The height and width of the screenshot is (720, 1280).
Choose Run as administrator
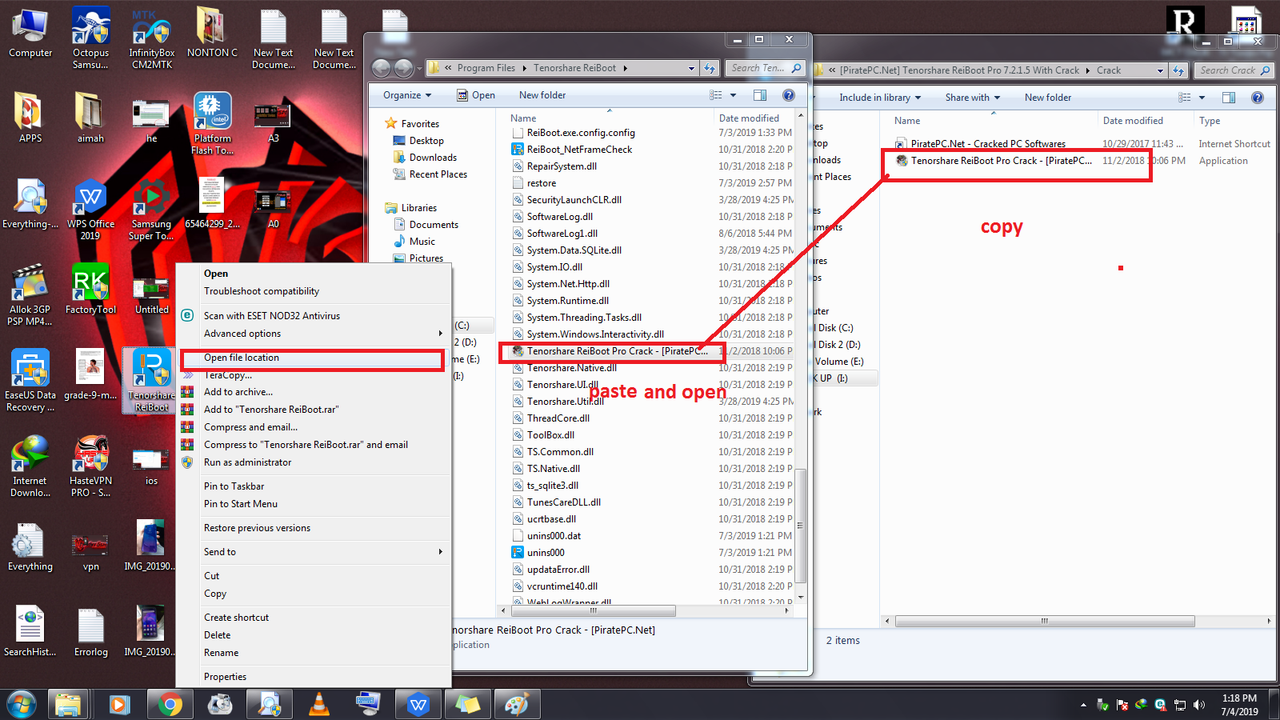pyautogui.click(x=314, y=463)
